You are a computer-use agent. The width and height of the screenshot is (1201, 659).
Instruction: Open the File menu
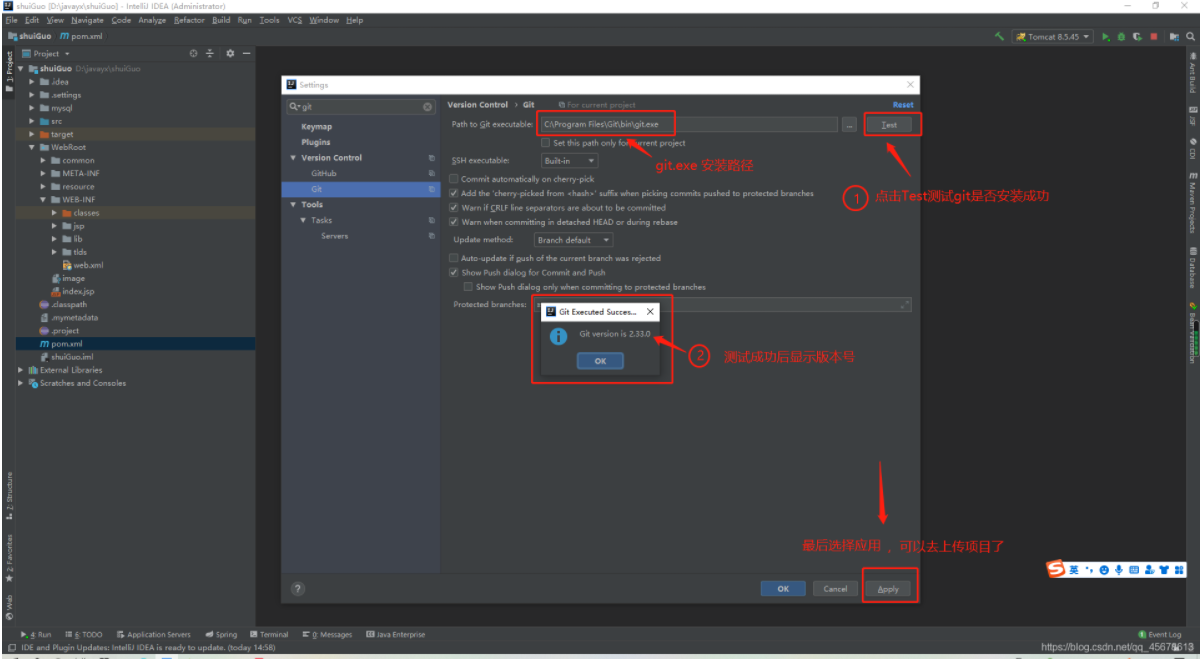click(x=11, y=20)
